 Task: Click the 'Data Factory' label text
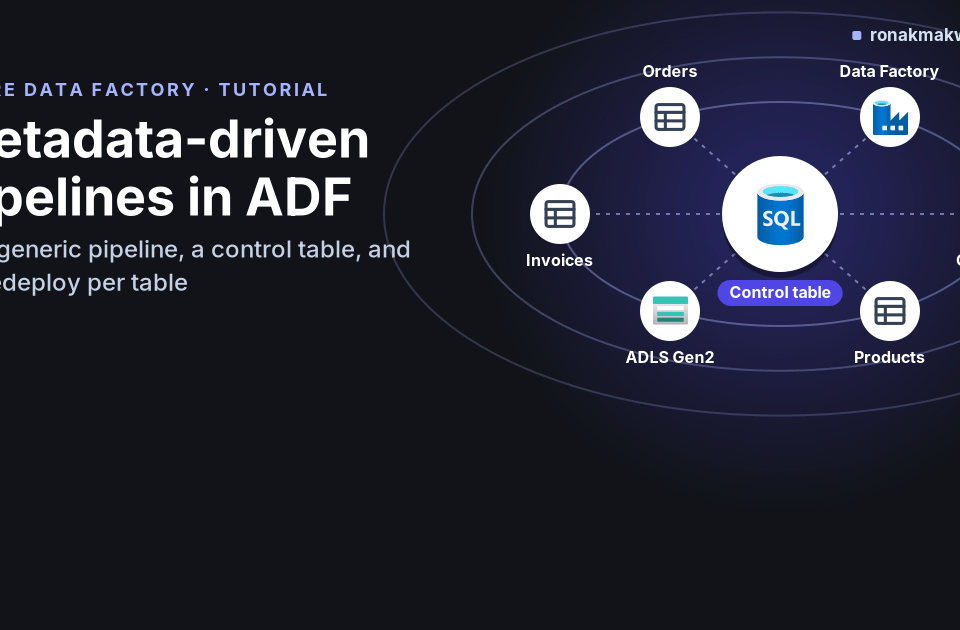tap(889, 71)
